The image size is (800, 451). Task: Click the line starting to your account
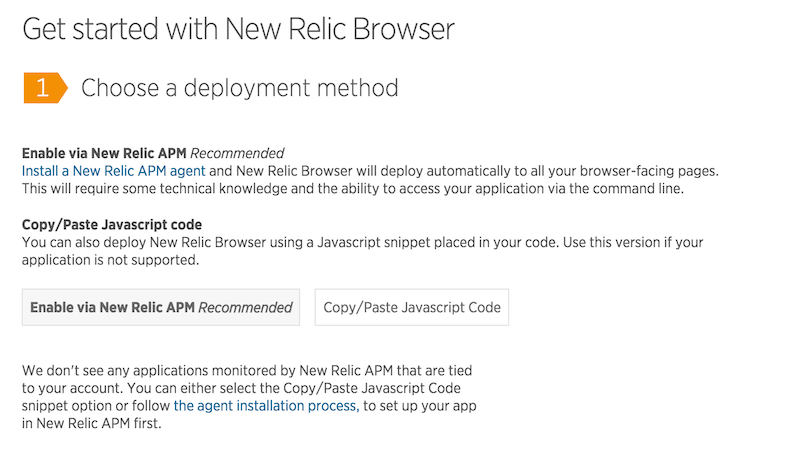[241, 388]
